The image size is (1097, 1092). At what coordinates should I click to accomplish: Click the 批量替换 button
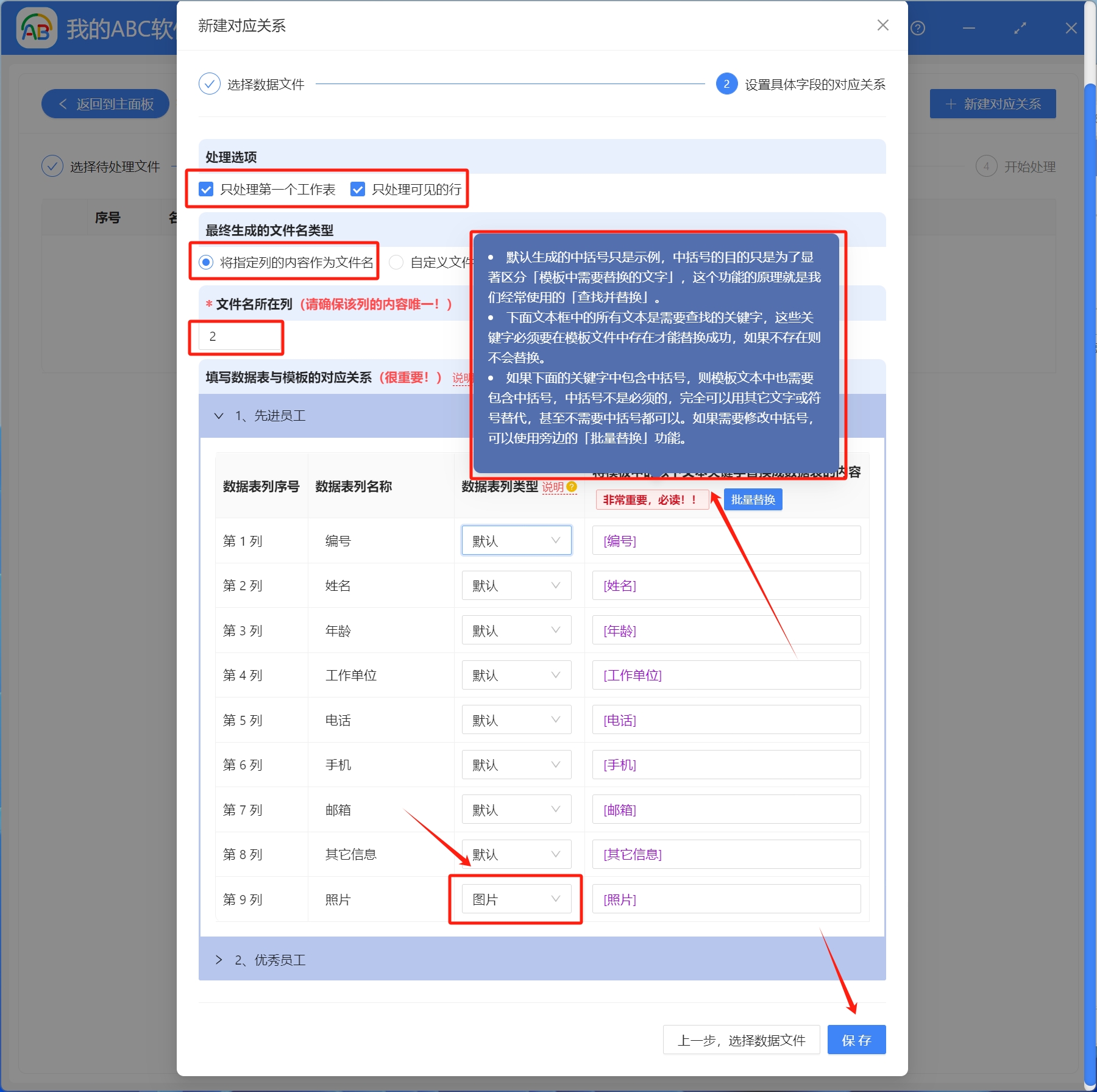click(753, 499)
